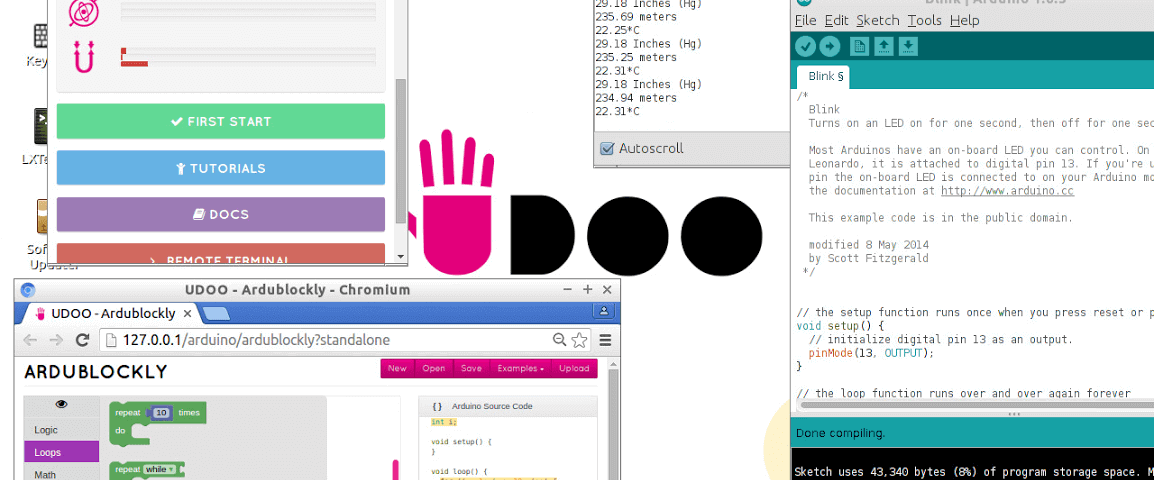Image resolution: width=1154 pixels, height=480 pixels.
Task: Click New in Ardublockly
Action: [397, 368]
